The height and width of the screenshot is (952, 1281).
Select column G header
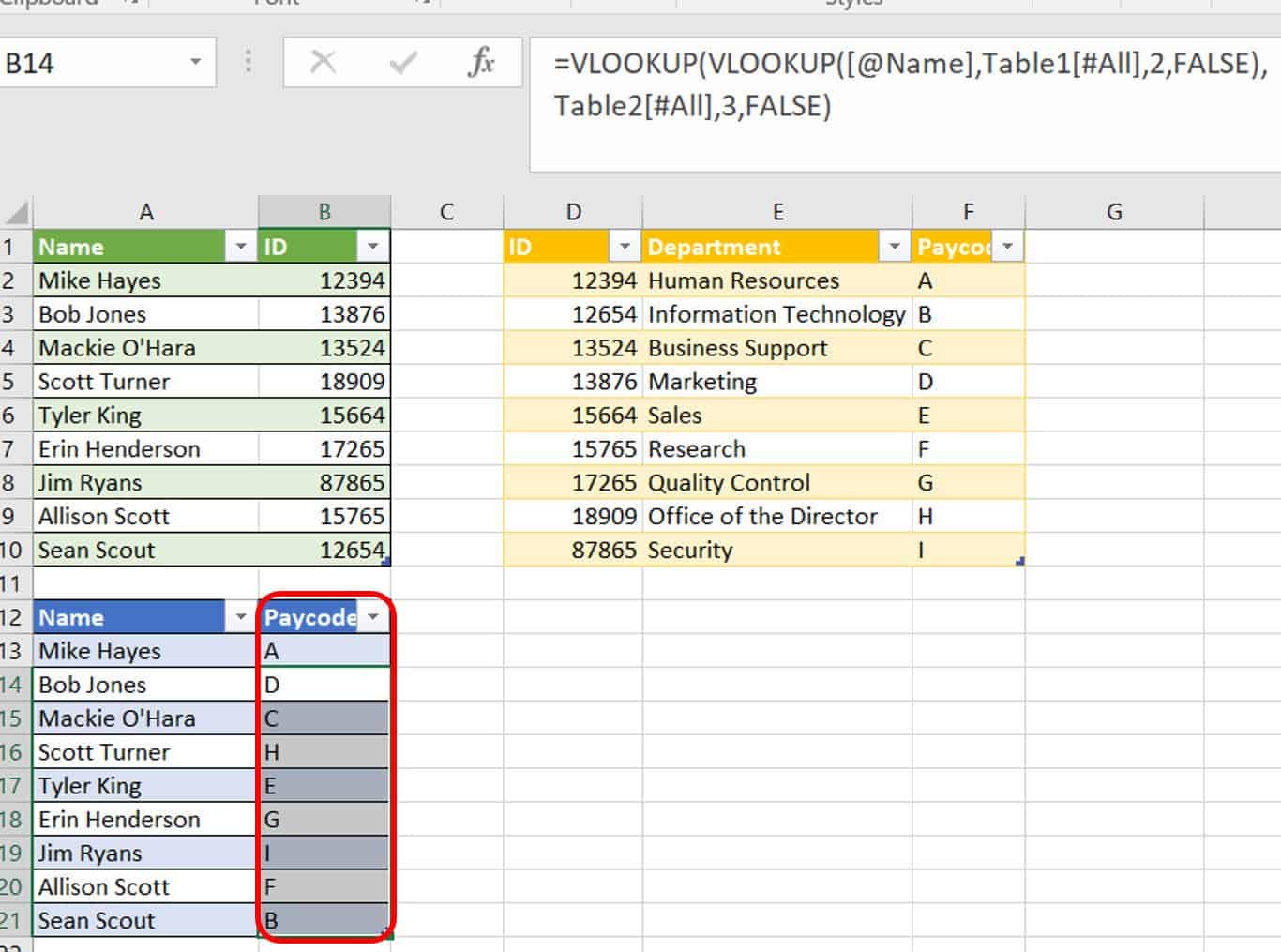point(1114,212)
